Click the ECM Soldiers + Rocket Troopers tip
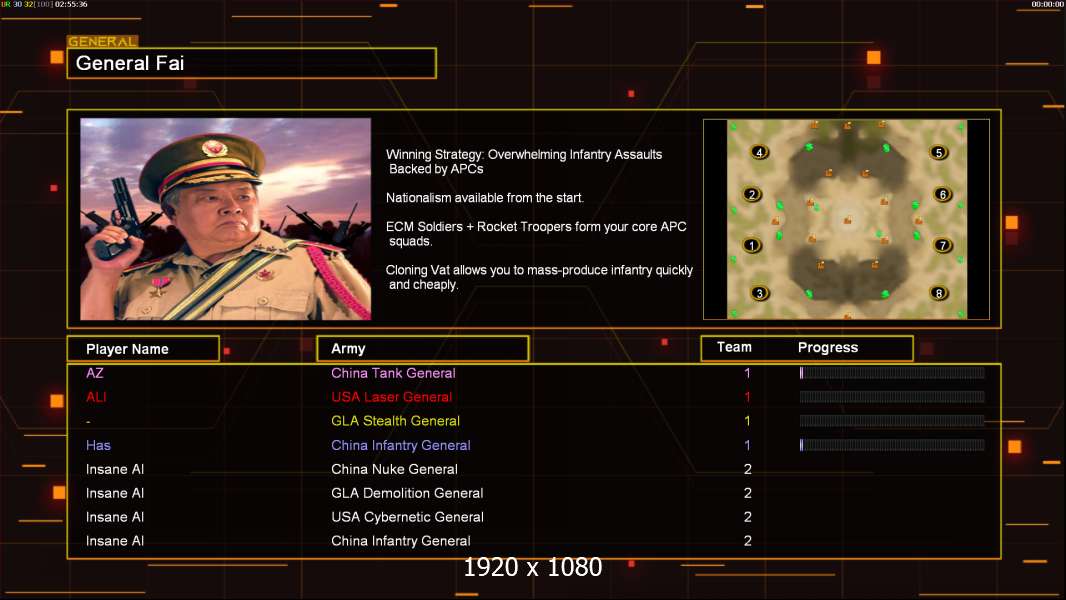1066x600 pixels. [536, 234]
